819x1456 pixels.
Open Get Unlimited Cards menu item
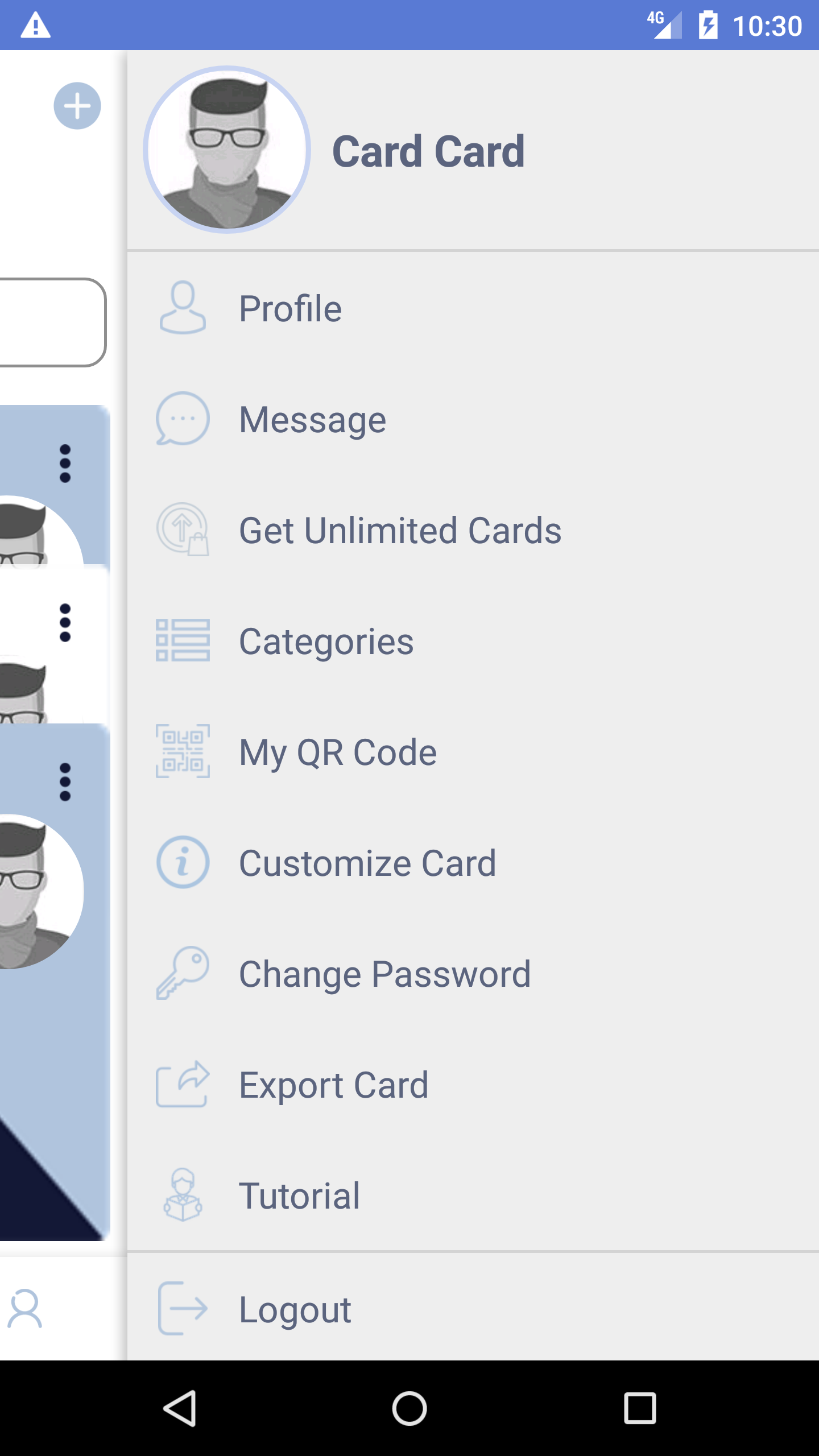point(400,530)
